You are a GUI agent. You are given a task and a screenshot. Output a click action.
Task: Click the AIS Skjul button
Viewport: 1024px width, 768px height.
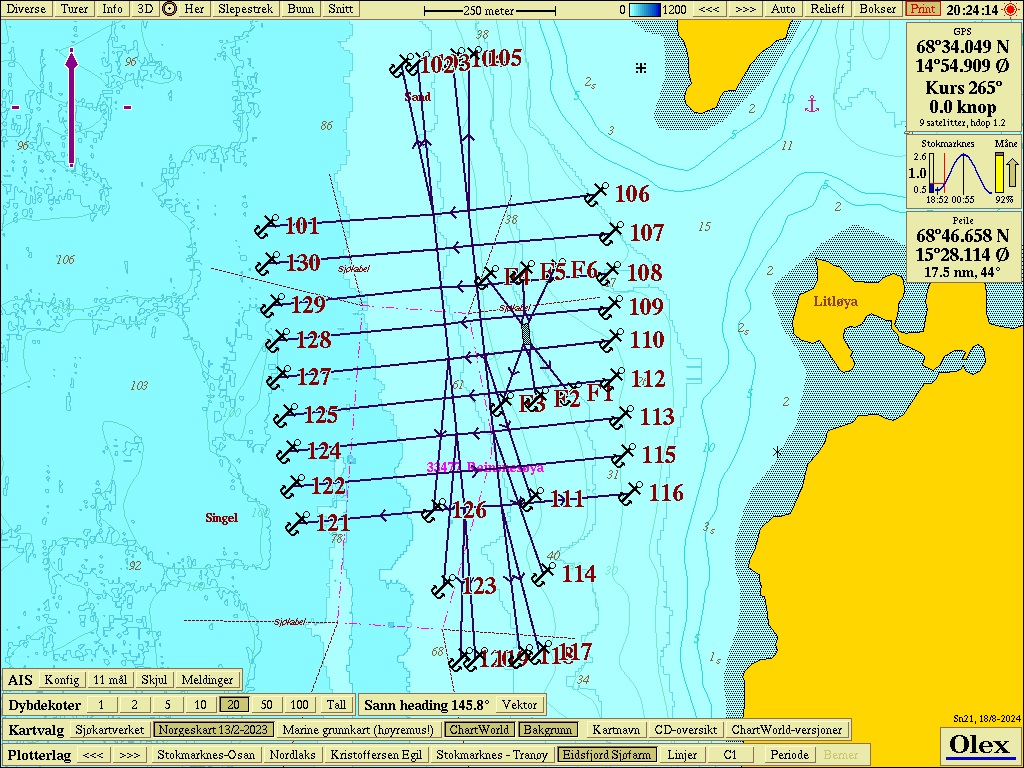(x=154, y=680)
